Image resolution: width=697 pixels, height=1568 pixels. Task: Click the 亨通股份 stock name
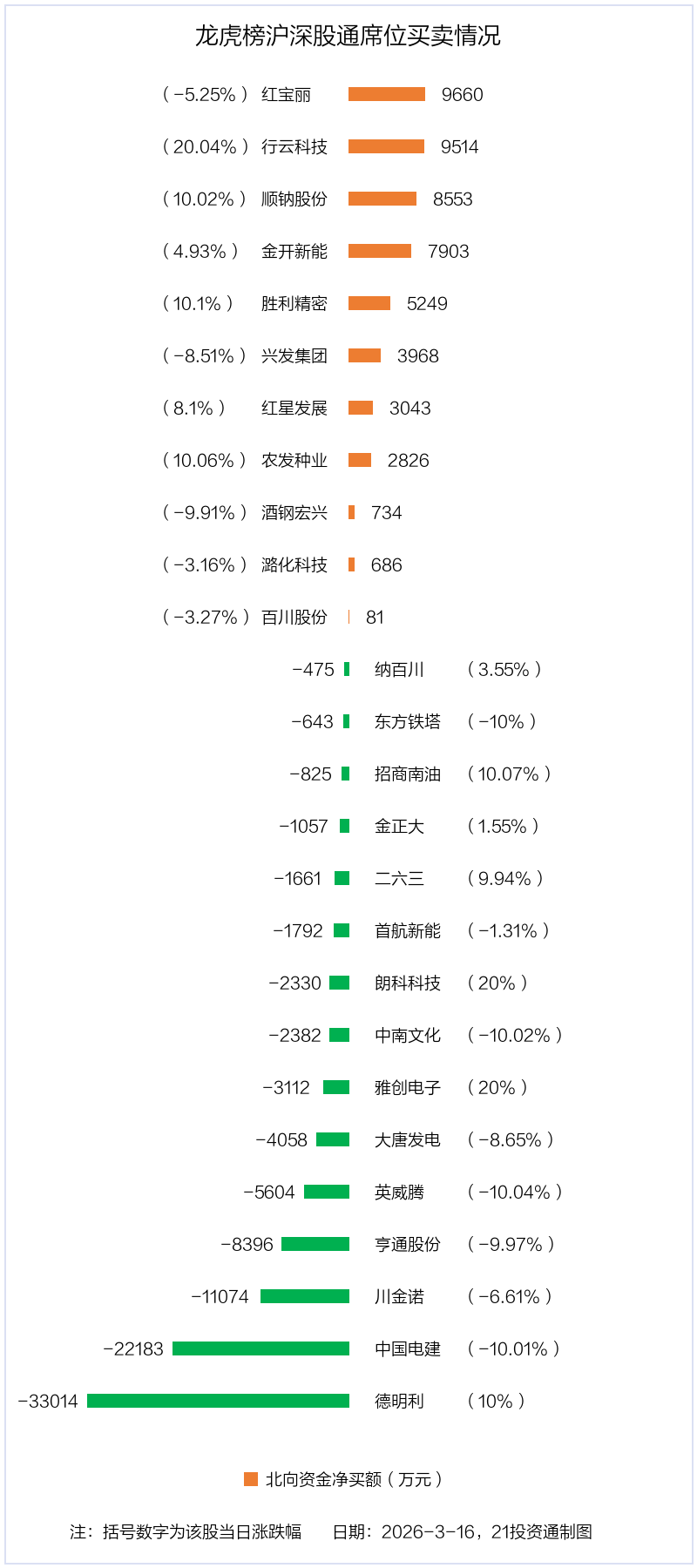click(x=408, y=1244)
